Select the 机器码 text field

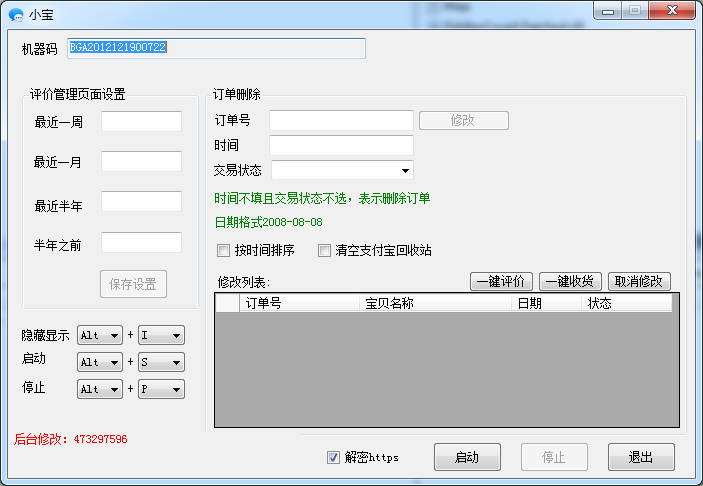coord(216,48)
